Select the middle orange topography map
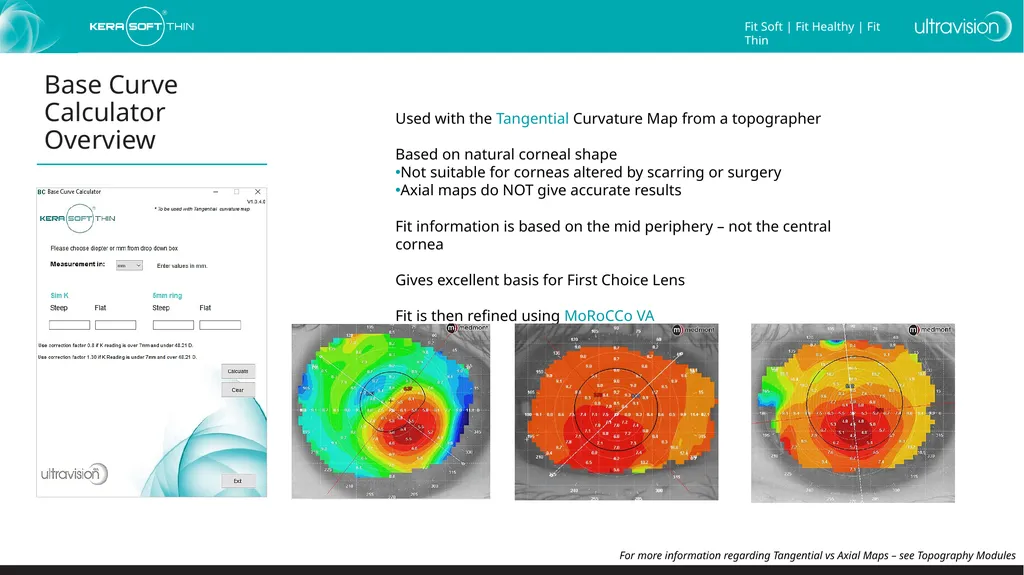The image size is (1024, 575). [x=616, y=412]
